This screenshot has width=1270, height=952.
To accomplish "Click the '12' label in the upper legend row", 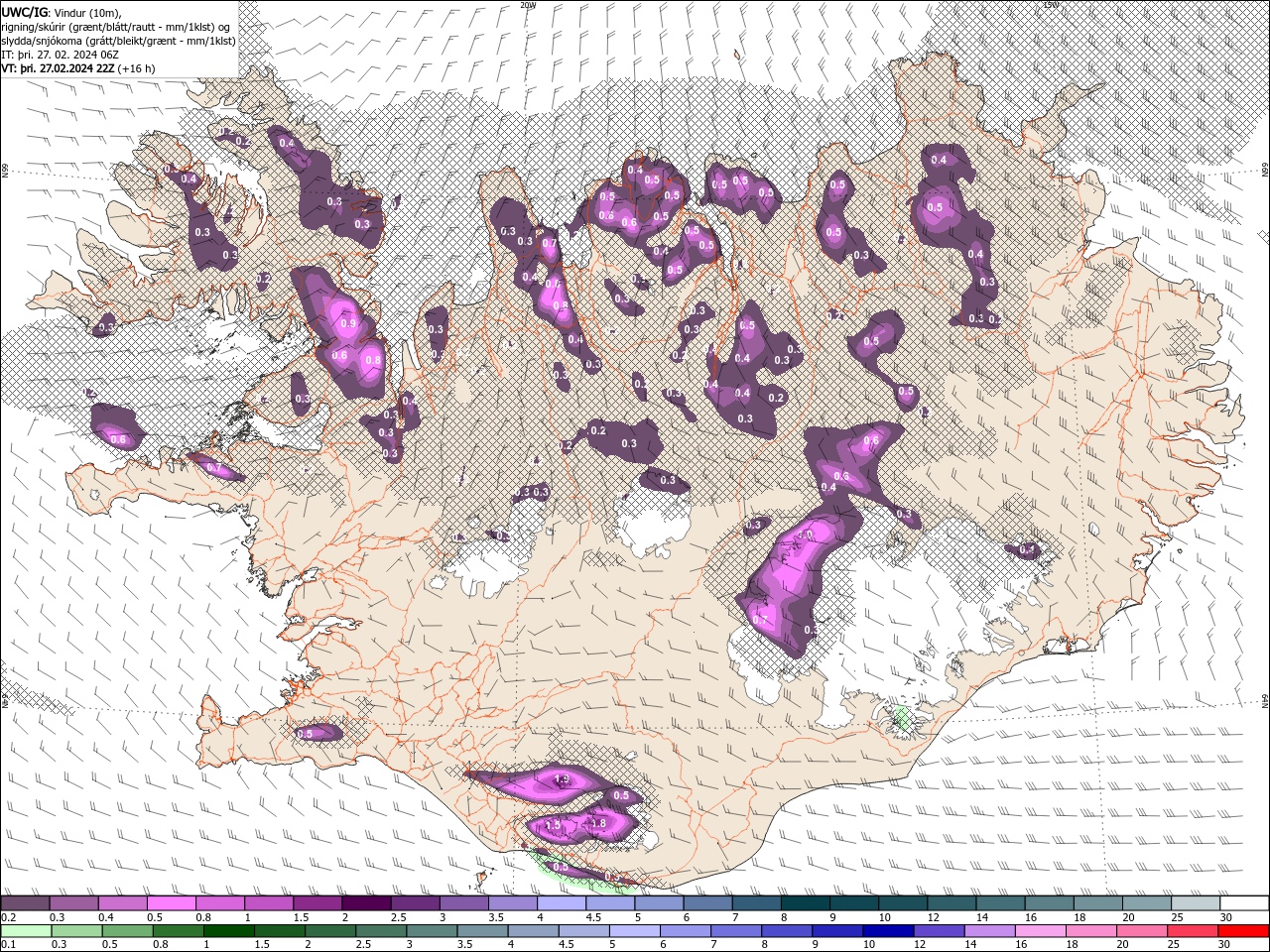I will coord(932,917).
